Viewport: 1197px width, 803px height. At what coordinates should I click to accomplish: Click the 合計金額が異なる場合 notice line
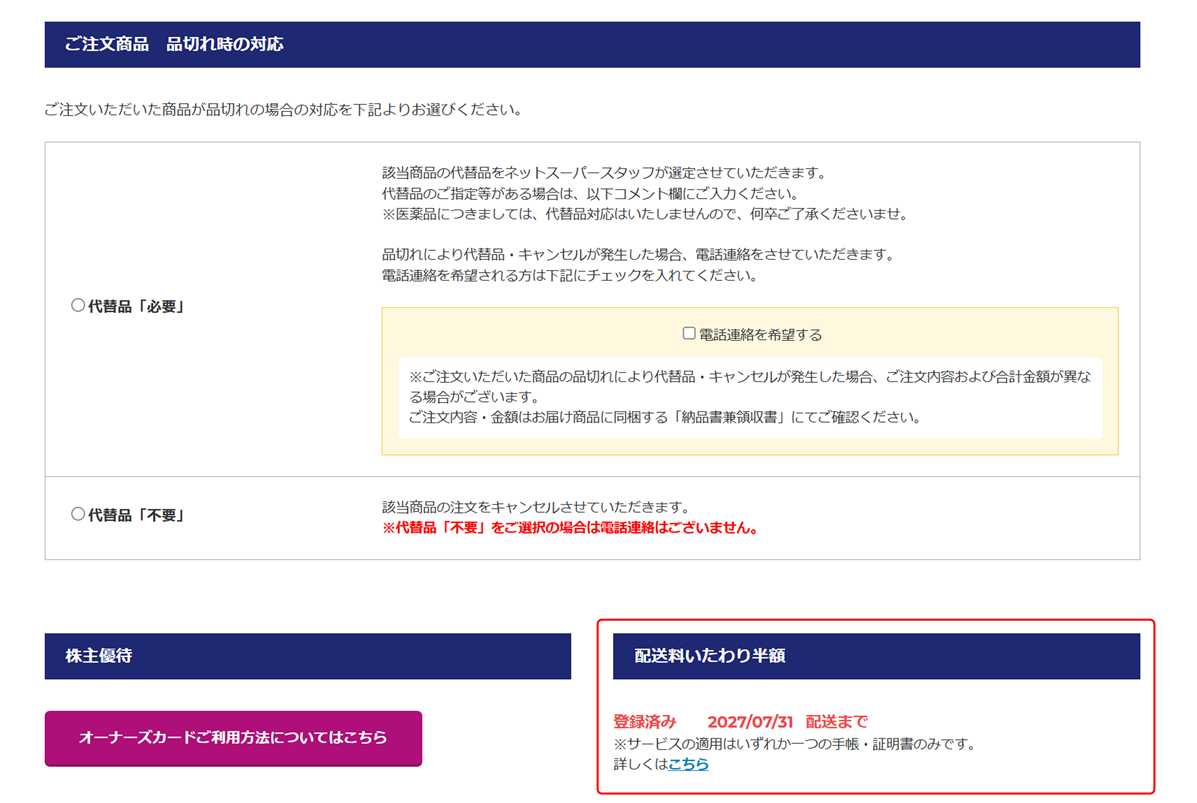(750, 377)
